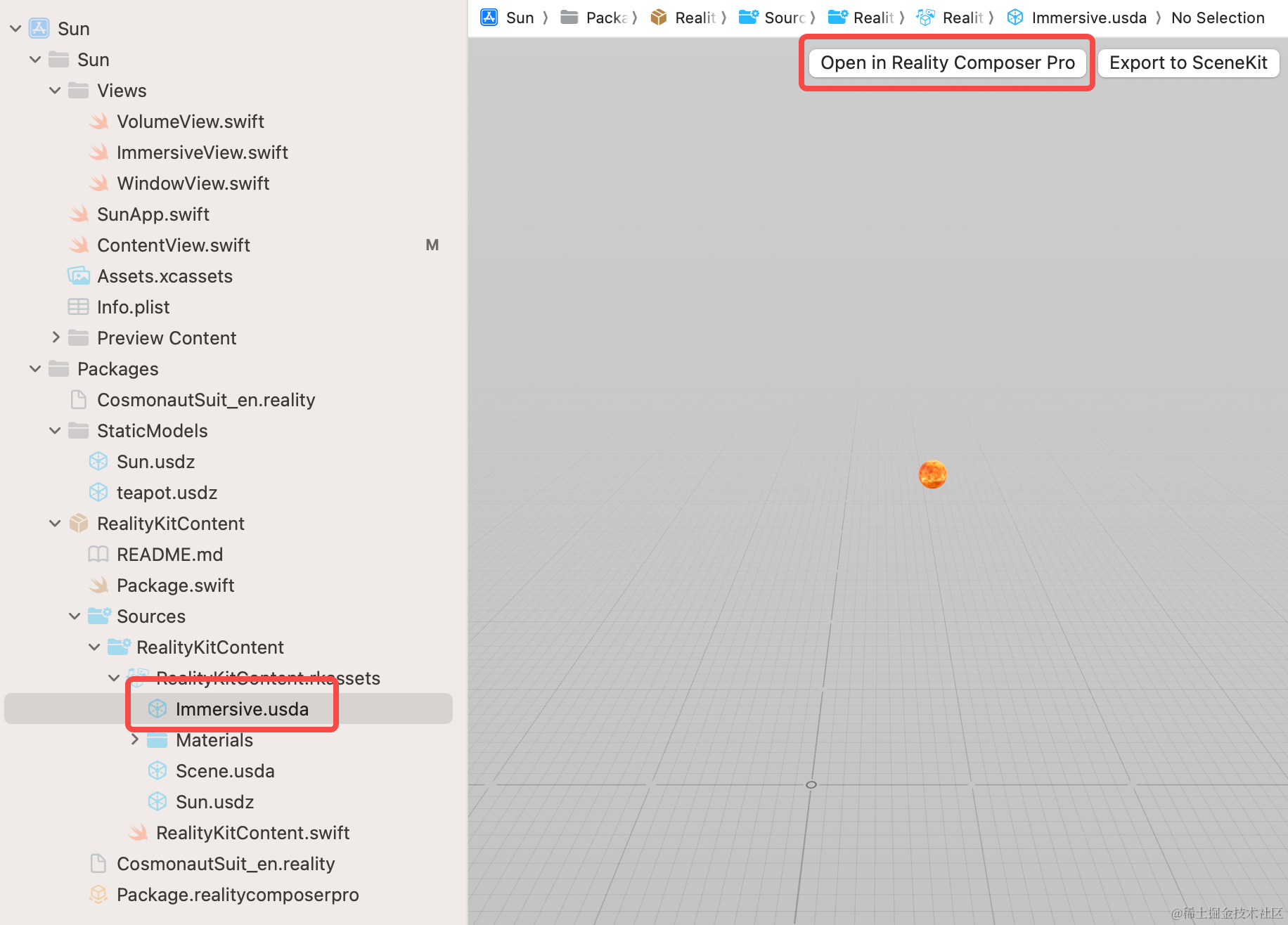Collapse the Packages folder
1288x925 pixels.
[x=35, y=369]
